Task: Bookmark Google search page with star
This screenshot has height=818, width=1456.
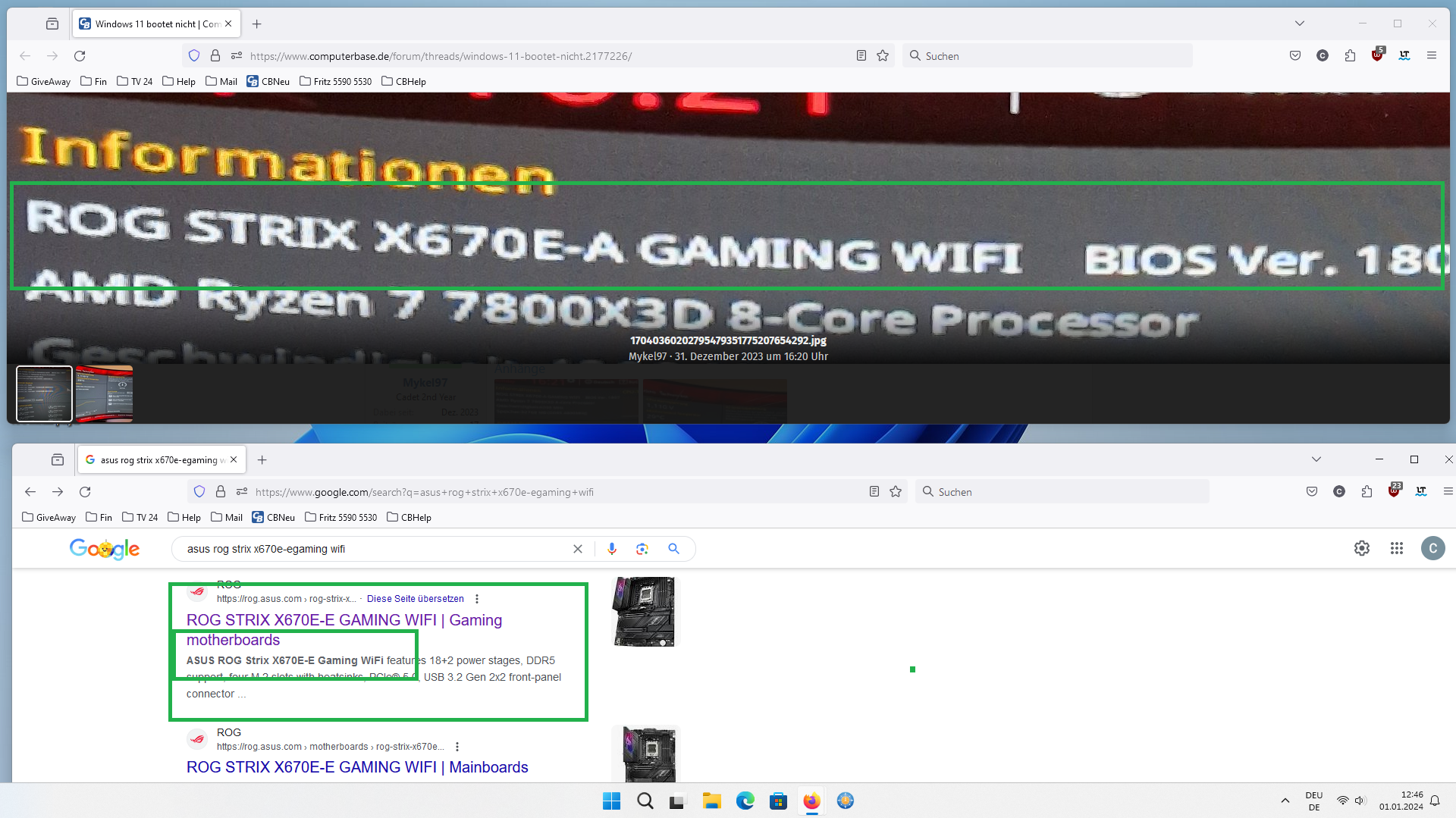Action: tap(896, 491)
